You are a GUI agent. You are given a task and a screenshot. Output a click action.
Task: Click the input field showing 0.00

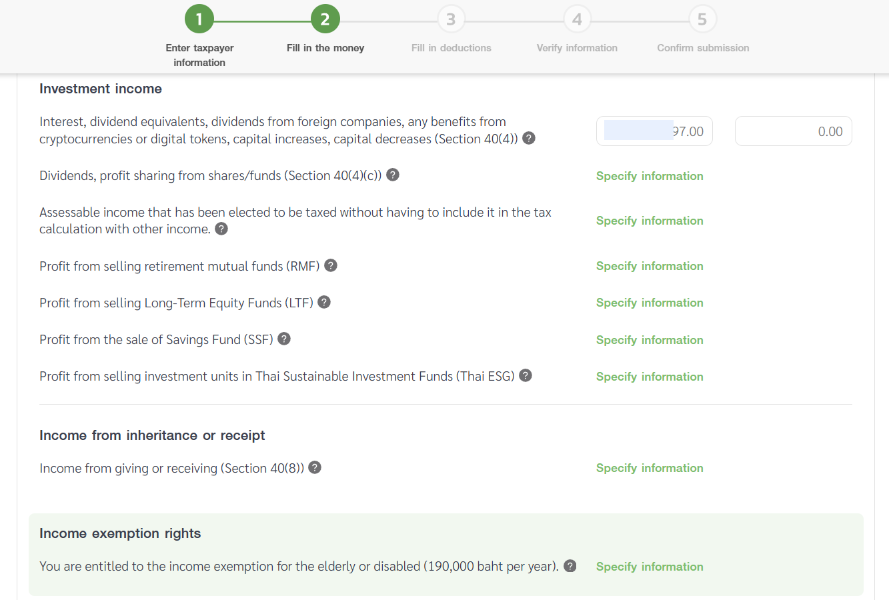[793, 131]
